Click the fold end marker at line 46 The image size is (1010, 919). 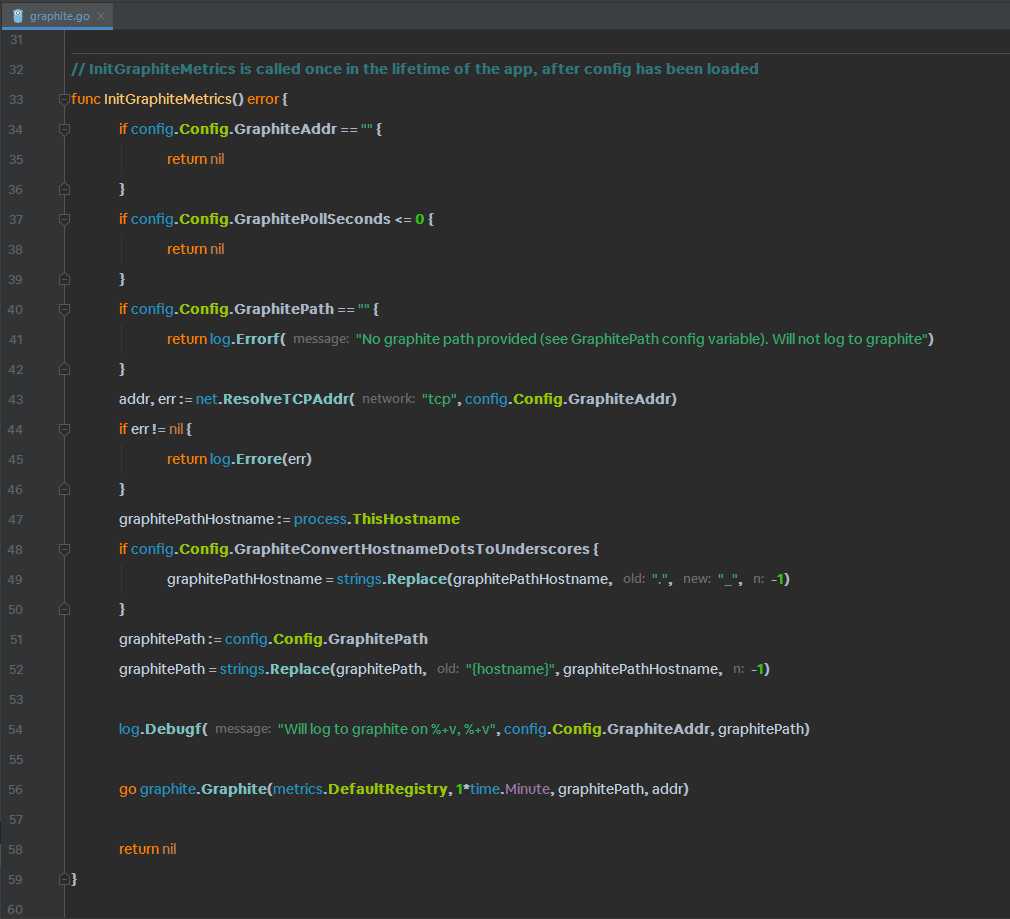coord(64,489)
